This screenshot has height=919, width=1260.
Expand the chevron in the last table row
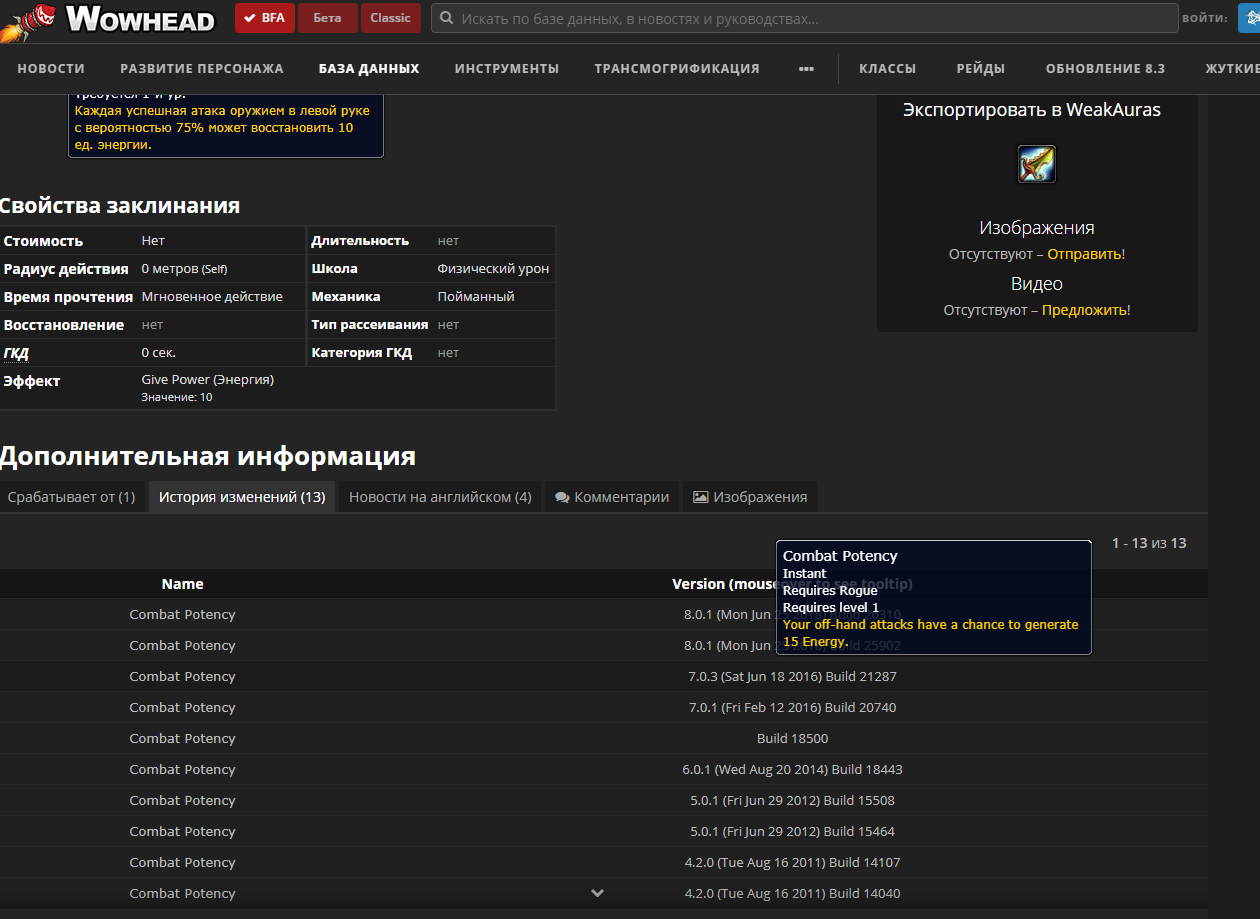click(597, 893)
